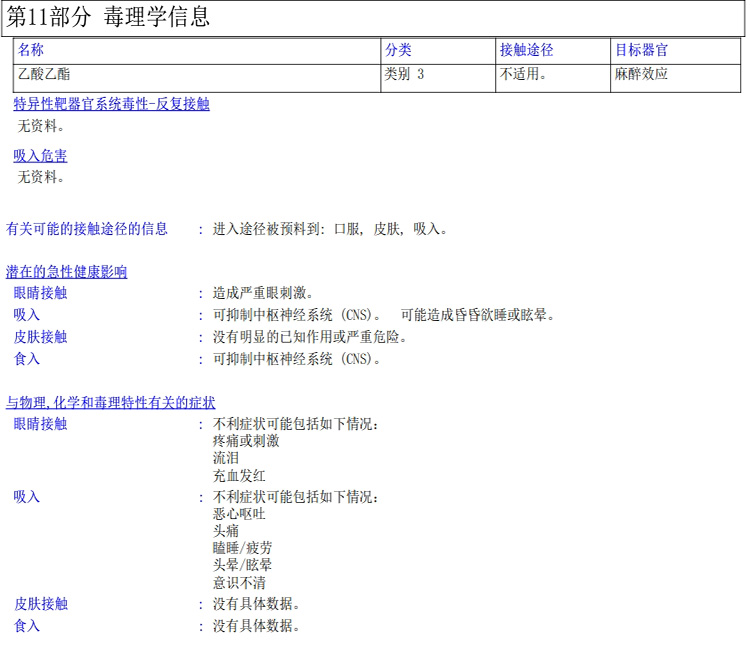Select the 与物理,化学和毒理特性有关的症状 heading link

point(110,403)
